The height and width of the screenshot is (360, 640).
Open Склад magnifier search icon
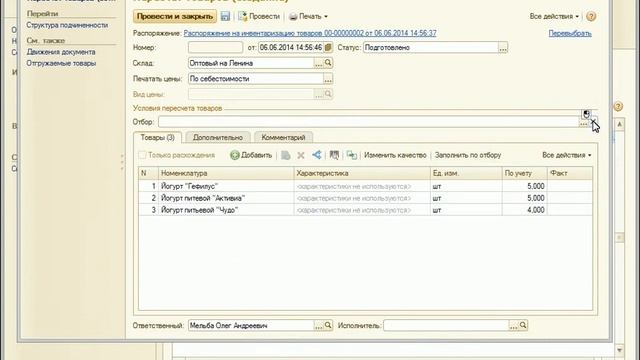(x=328, y=63)
